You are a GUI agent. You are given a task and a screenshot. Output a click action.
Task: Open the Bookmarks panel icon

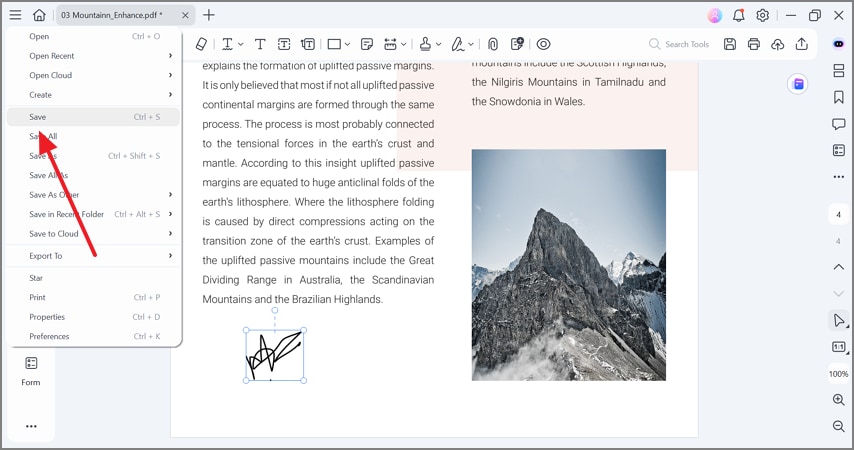point(839,97)
